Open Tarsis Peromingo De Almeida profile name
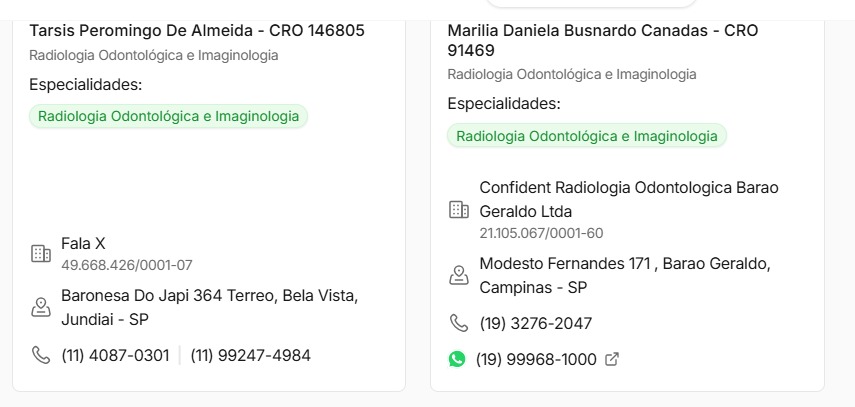This screenshot has height=407, width=855. (197, 31)
